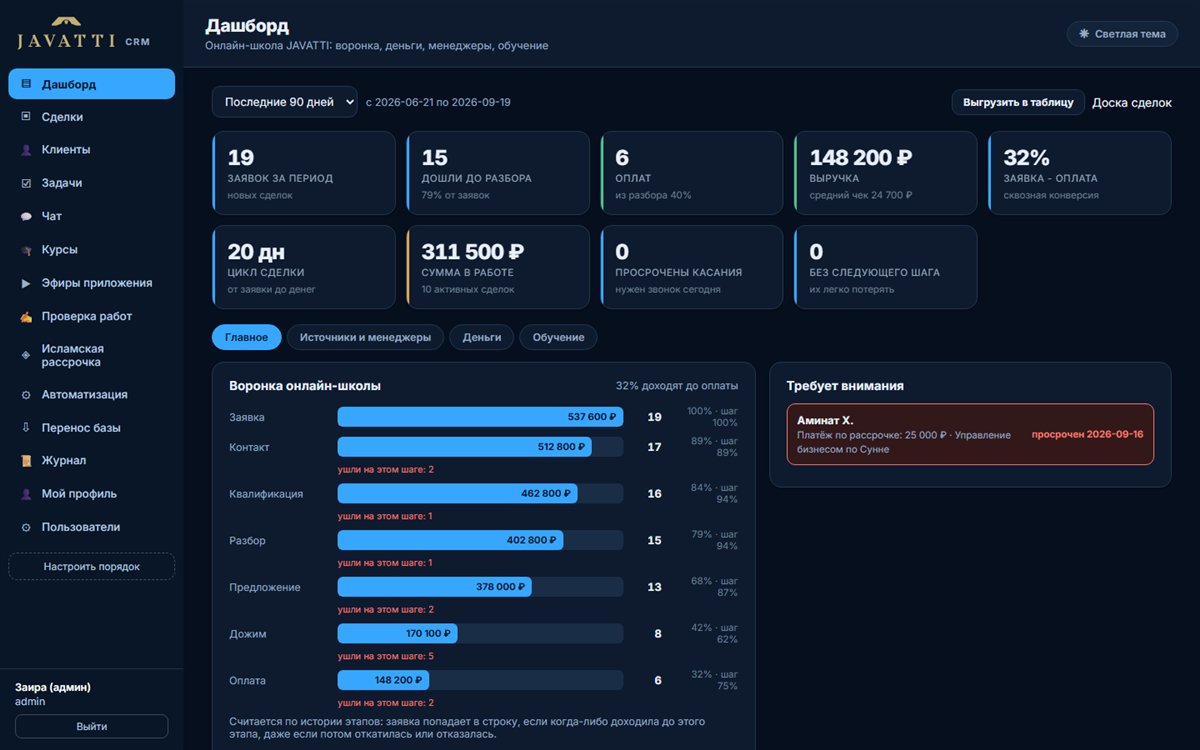The image size is (1200, 750).
Task: Click the 32% заявка-оплата conversion card
Action: pos(1080,173)
